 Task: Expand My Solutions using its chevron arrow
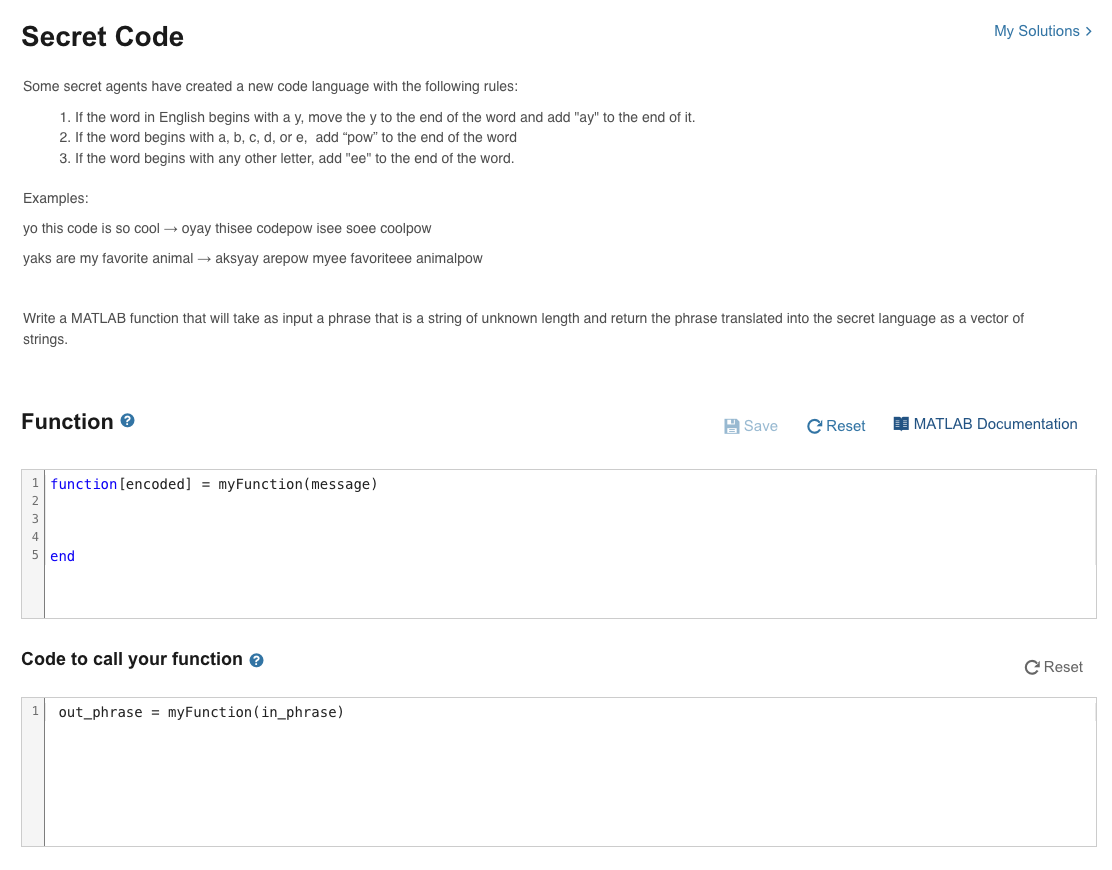tap(1089, 31)
